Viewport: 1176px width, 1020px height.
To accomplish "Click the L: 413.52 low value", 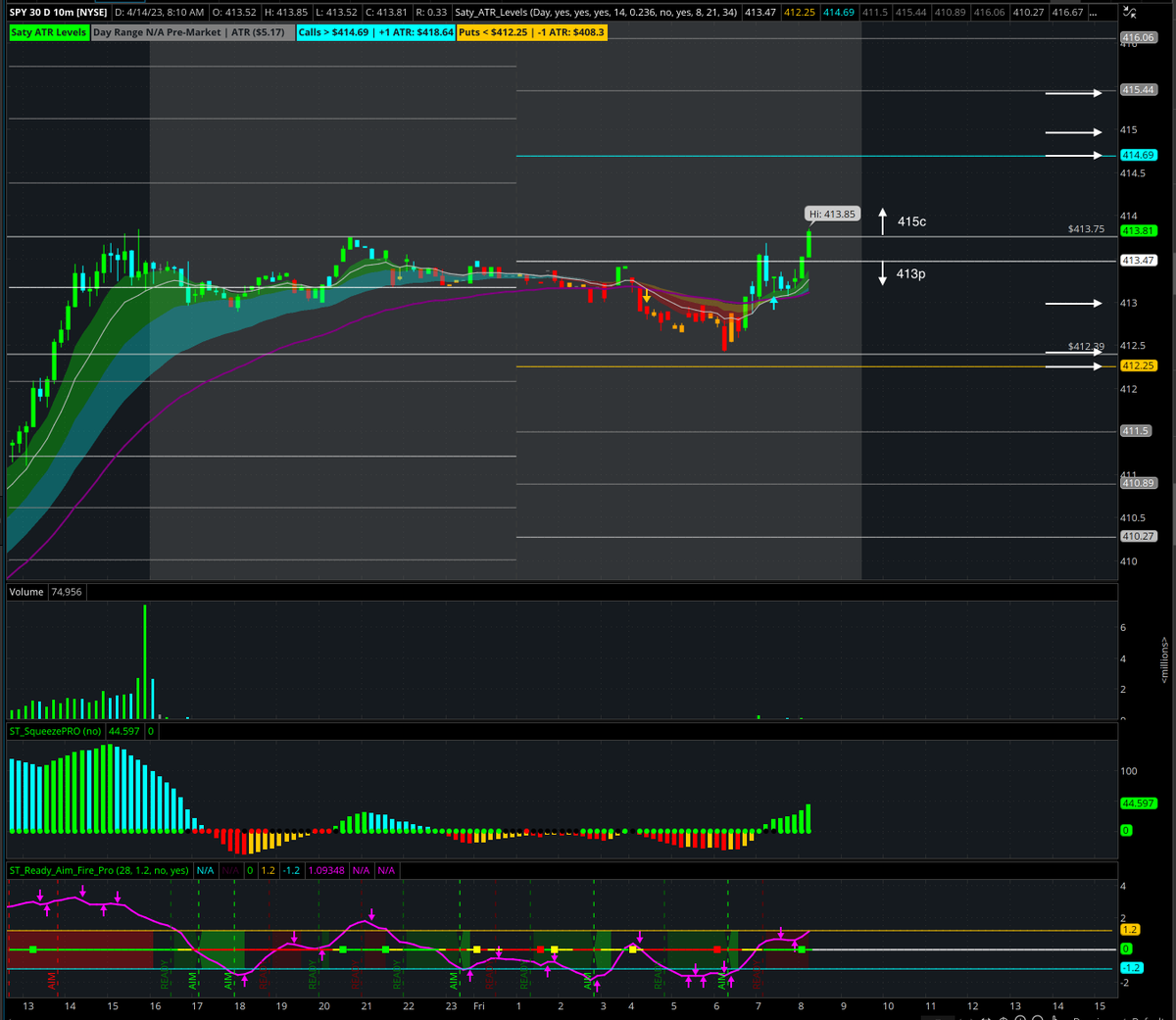I will pyautogui.click(x=336, y=13).
